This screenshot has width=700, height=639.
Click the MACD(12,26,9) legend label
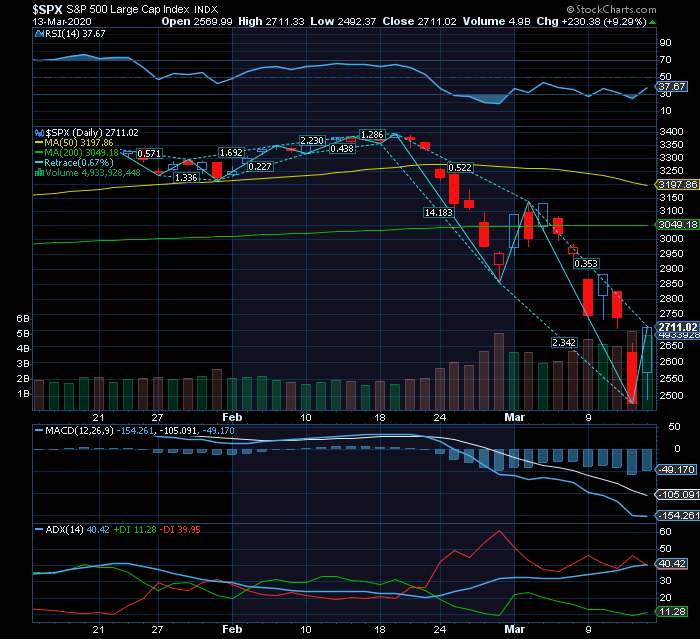pos(79,431)
